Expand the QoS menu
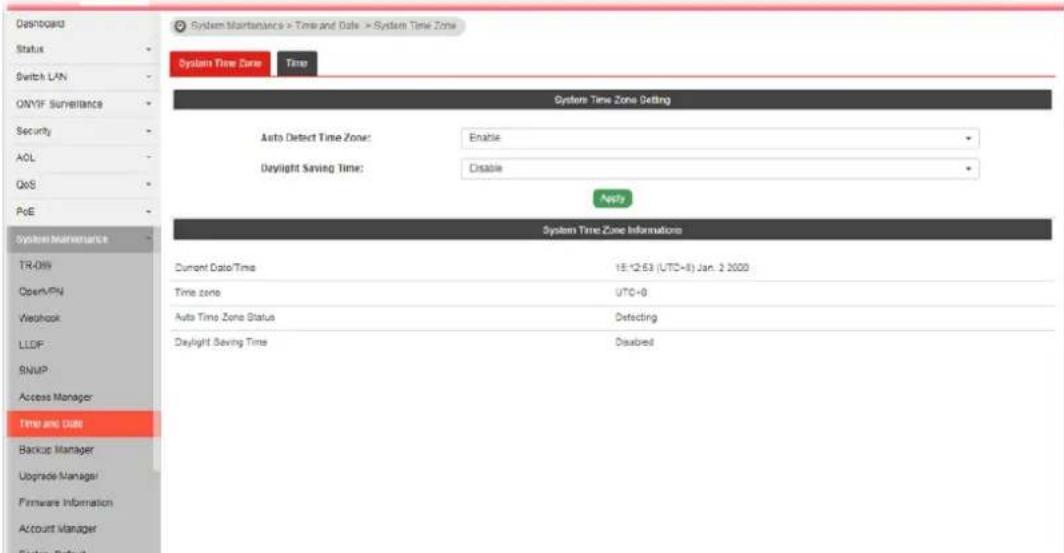This screenshot has width=1064, height=553. click(x=81, y=185)
